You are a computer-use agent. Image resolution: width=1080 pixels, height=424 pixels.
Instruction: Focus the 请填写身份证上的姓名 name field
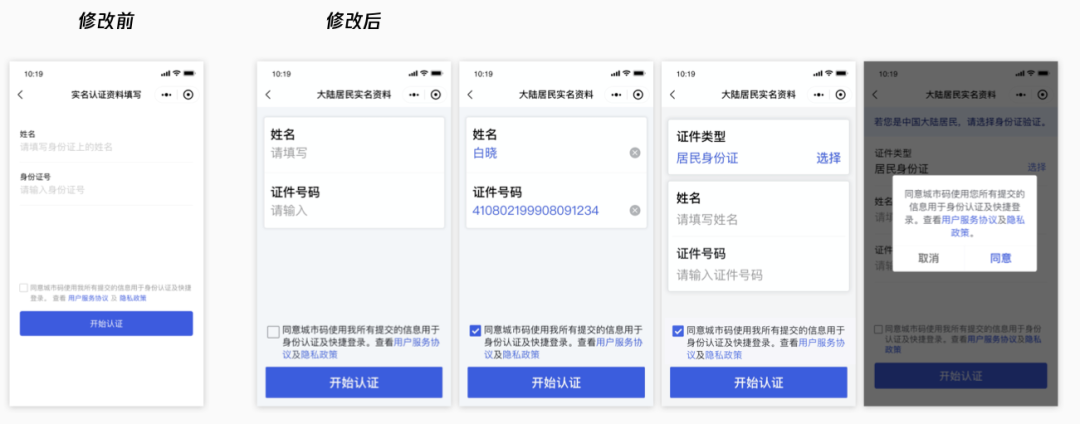[106, 147]
